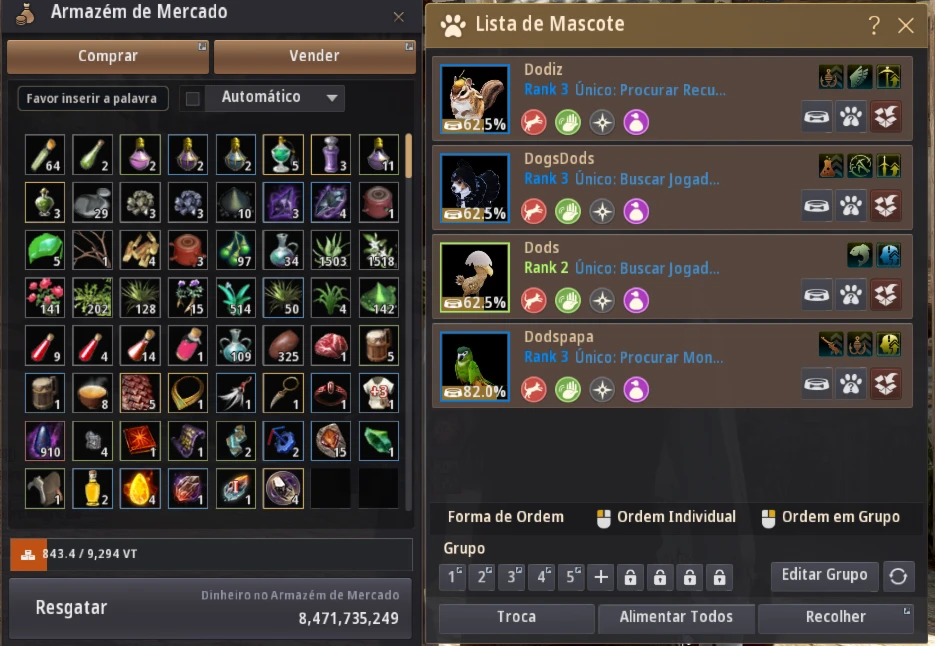Click the plus icon to add group
935x646 pixels.
point(601,577)
